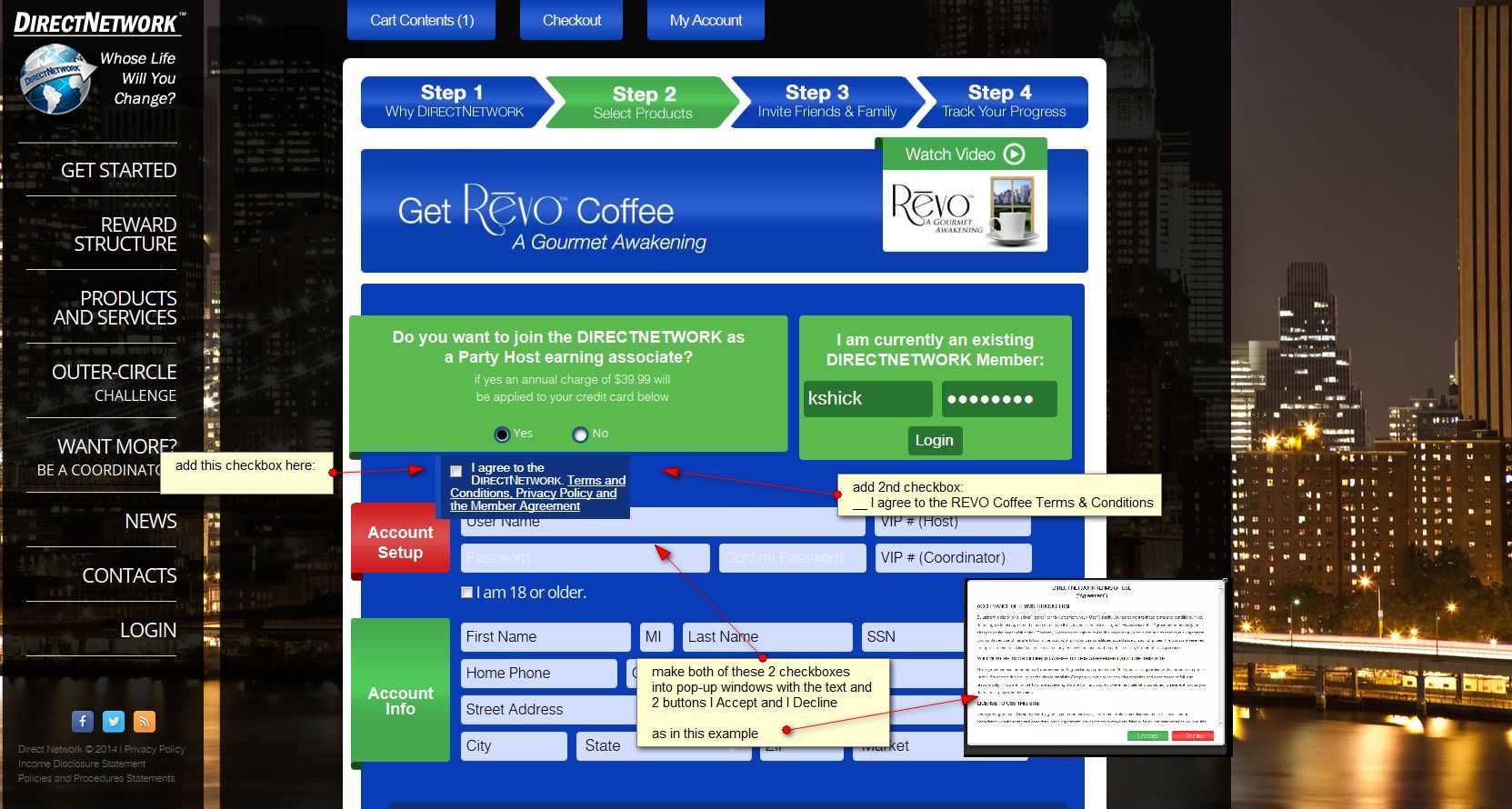Click the First Name field

[x=546, y=637]
